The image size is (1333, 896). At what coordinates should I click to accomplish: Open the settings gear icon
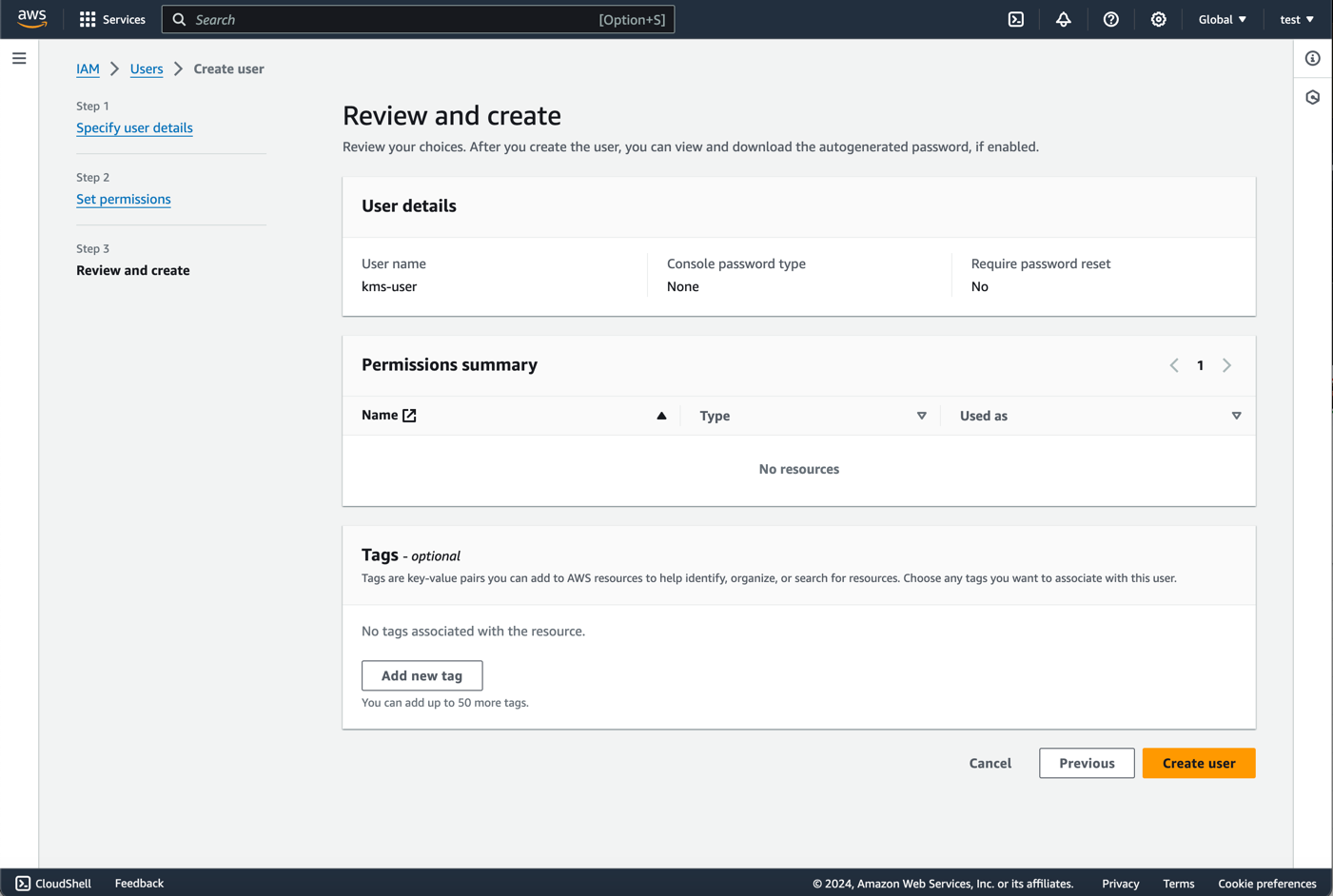(1158, 19)
